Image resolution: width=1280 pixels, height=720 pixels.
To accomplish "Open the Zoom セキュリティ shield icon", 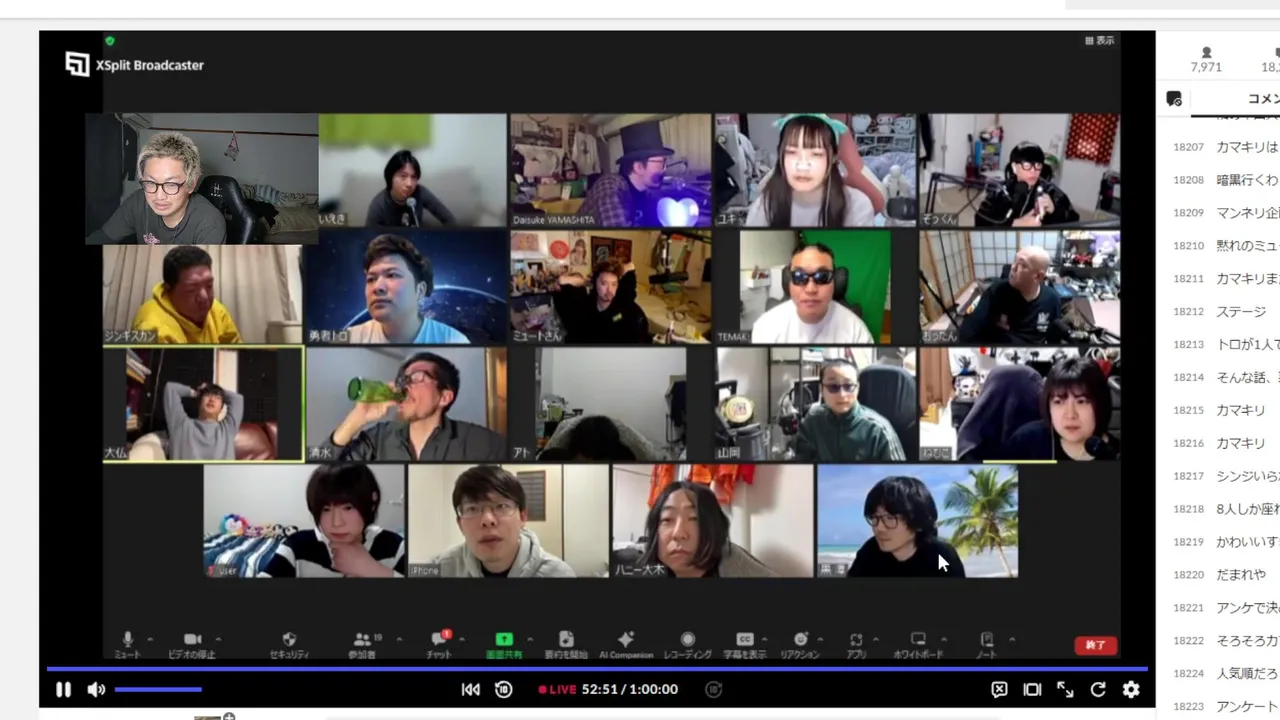I will click(289, 639).
